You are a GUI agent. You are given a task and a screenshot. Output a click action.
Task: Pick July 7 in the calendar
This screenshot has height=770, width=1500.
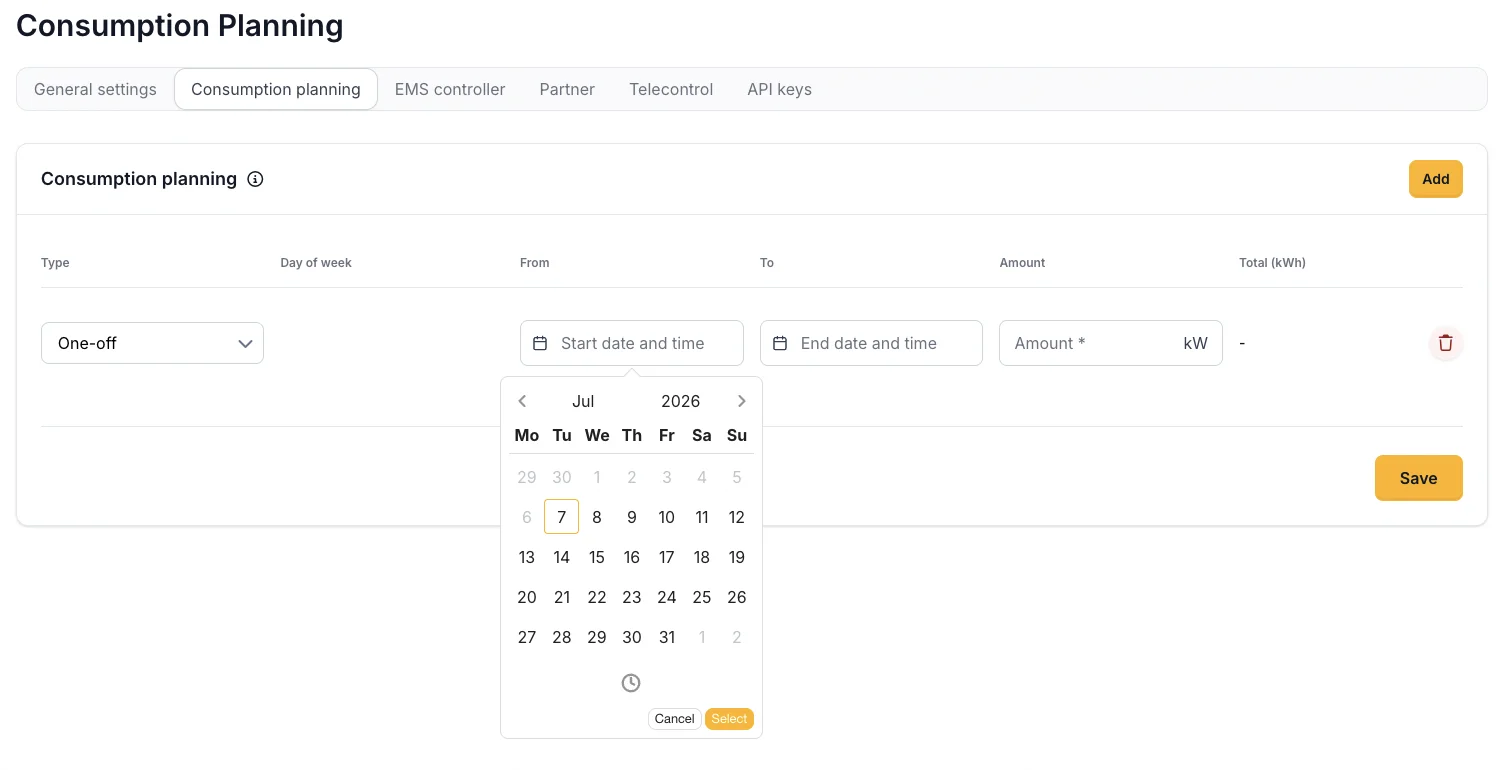(x=562, y=517)
